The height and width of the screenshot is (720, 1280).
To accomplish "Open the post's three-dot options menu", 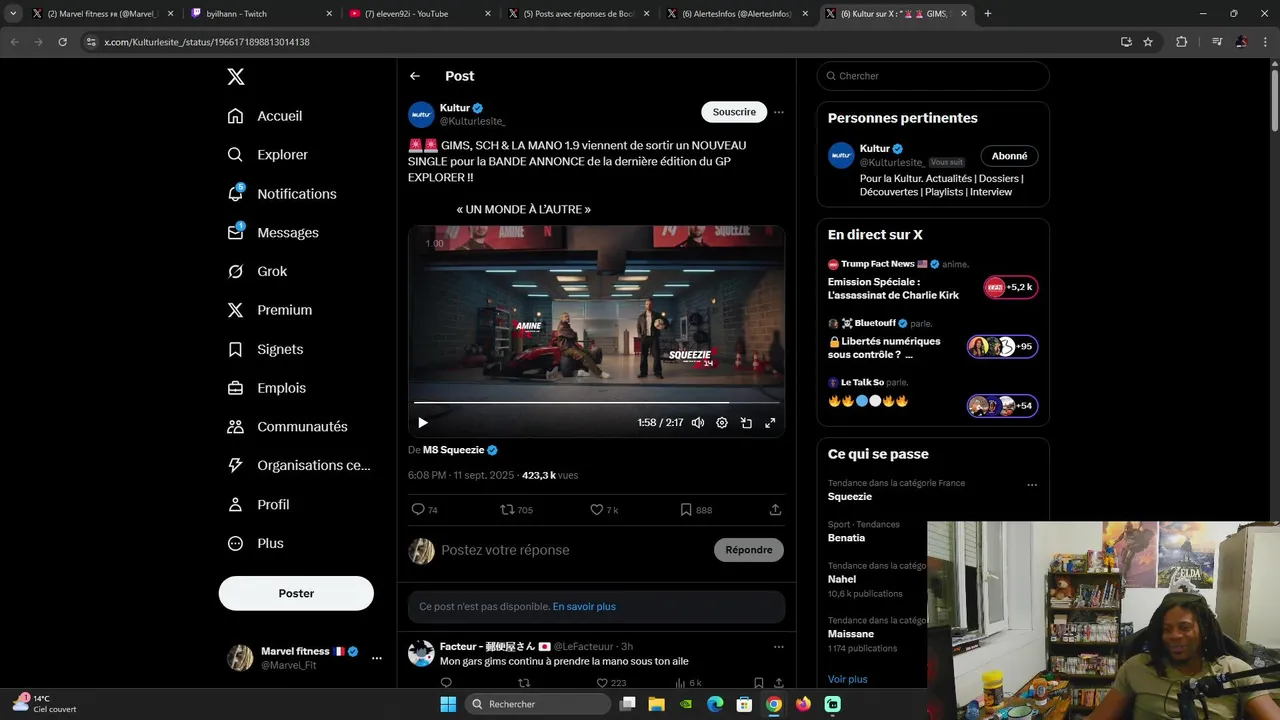I will pos(778,112).
